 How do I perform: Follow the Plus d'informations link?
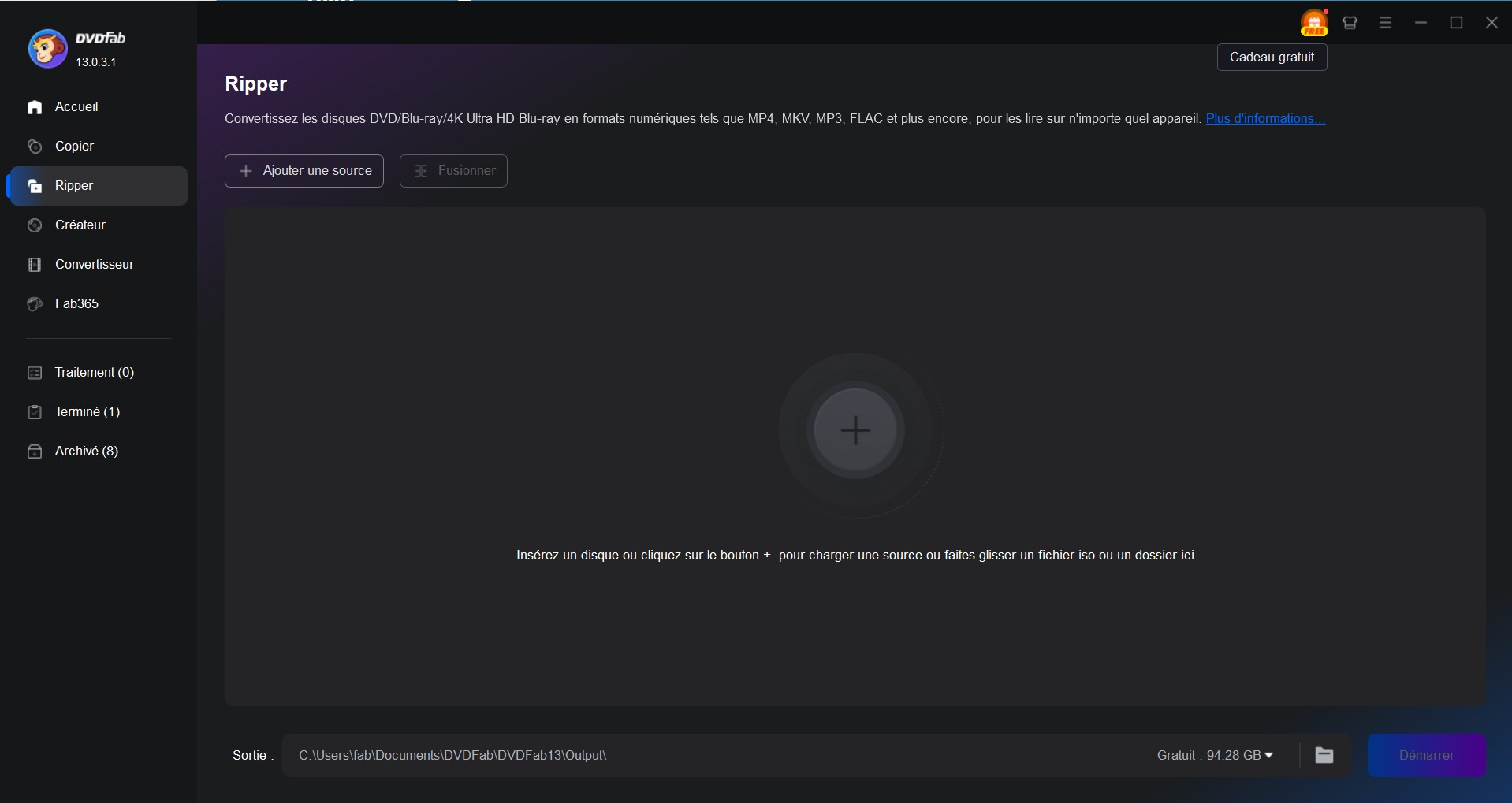1265,119
